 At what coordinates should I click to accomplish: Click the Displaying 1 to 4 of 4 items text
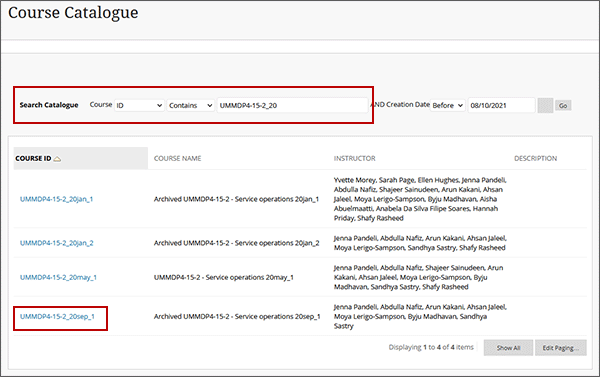[x=431, y=348]
